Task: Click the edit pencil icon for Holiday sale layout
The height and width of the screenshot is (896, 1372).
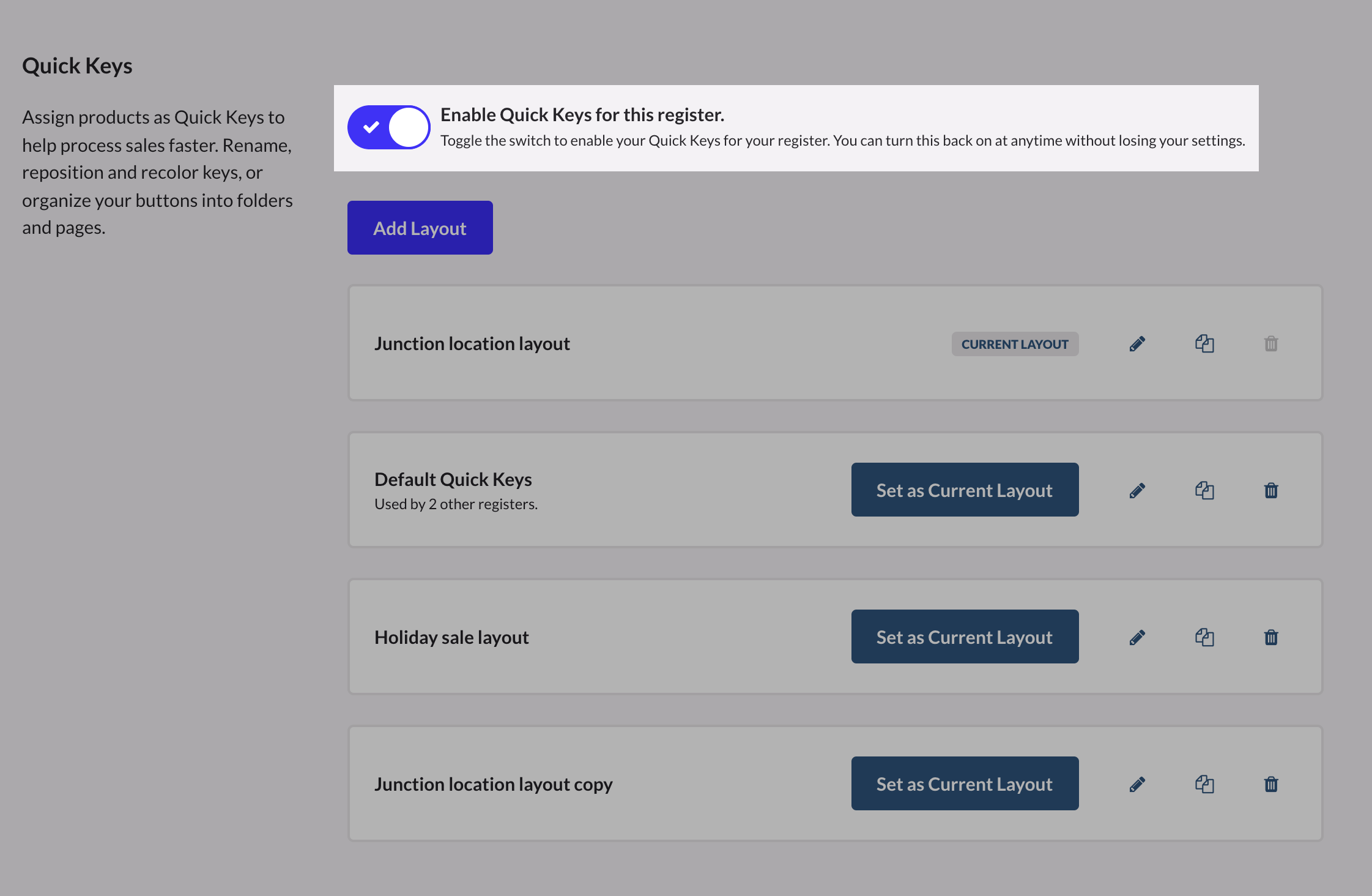Action: click(x=1136, y=636)
